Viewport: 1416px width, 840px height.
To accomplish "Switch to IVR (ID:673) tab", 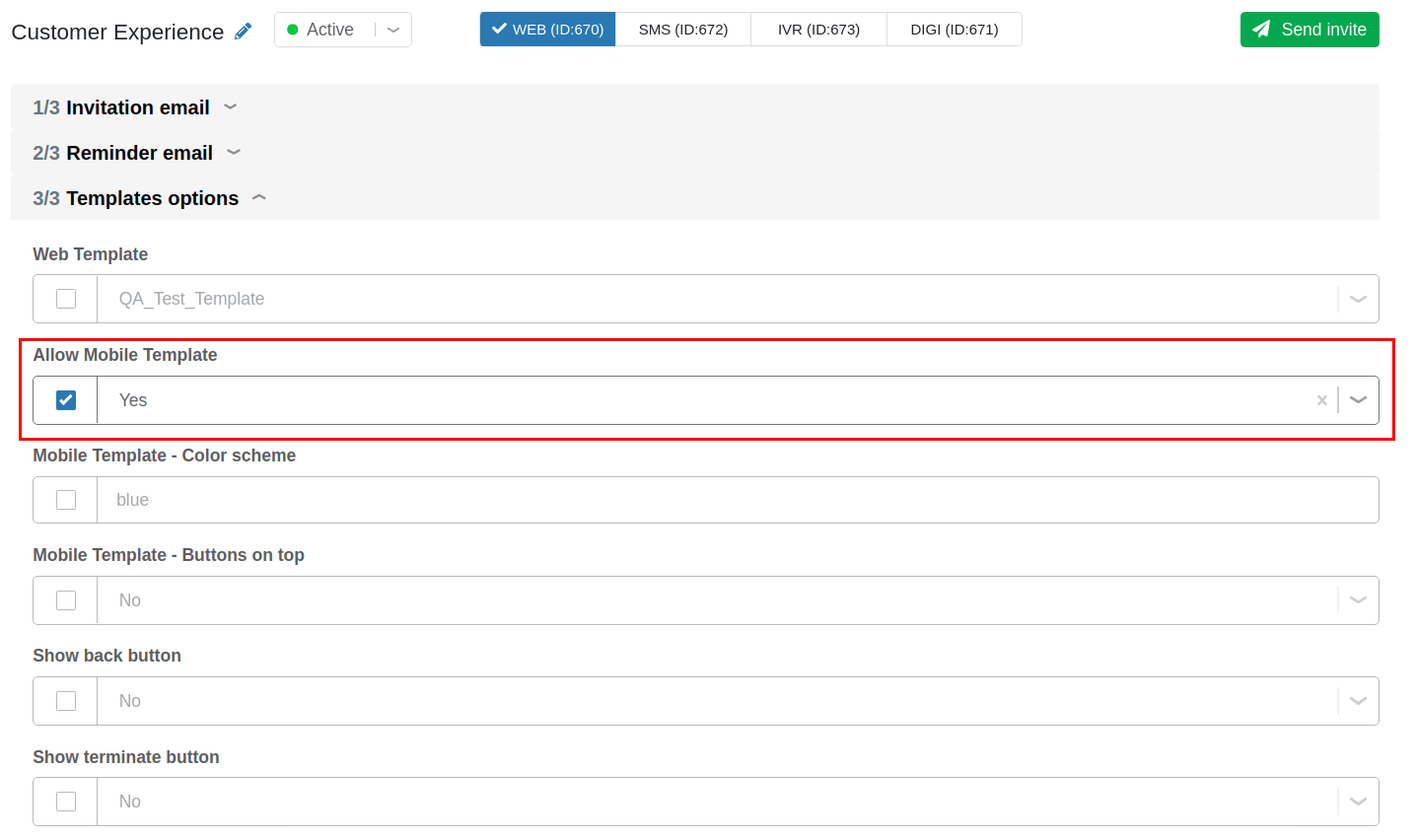I will 818,30.
